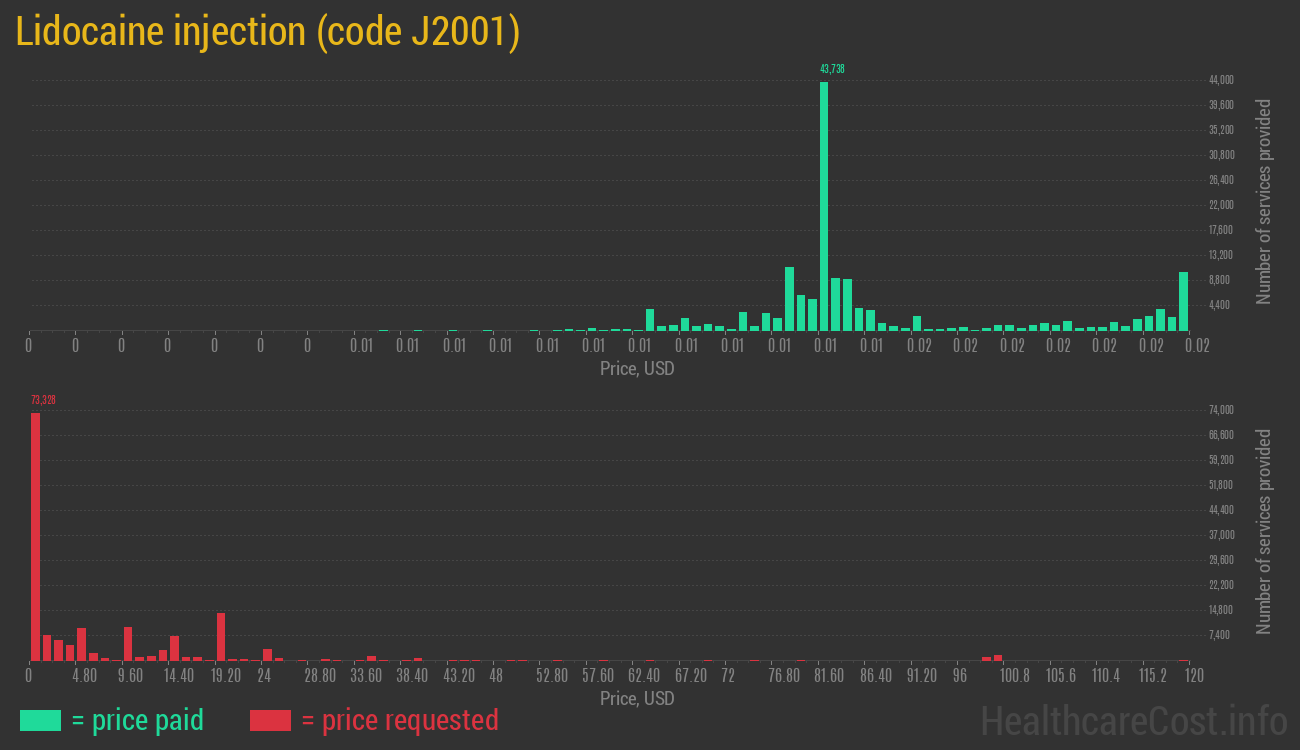Click the 74,000 y-axis tick label
Screen dimensions: 1300x750
[x=1221, y=410]
